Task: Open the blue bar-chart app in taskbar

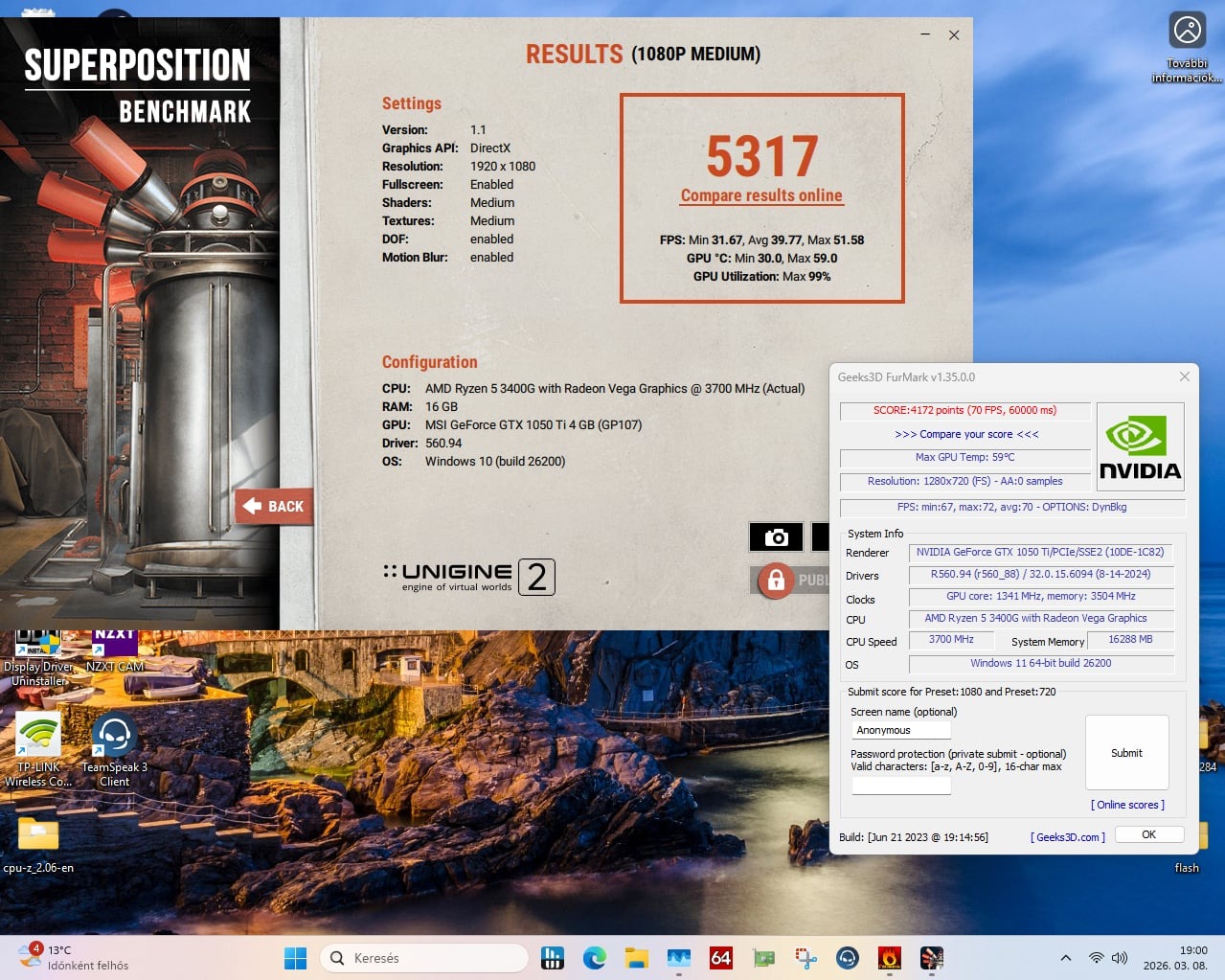Action: tap(553, 958)
